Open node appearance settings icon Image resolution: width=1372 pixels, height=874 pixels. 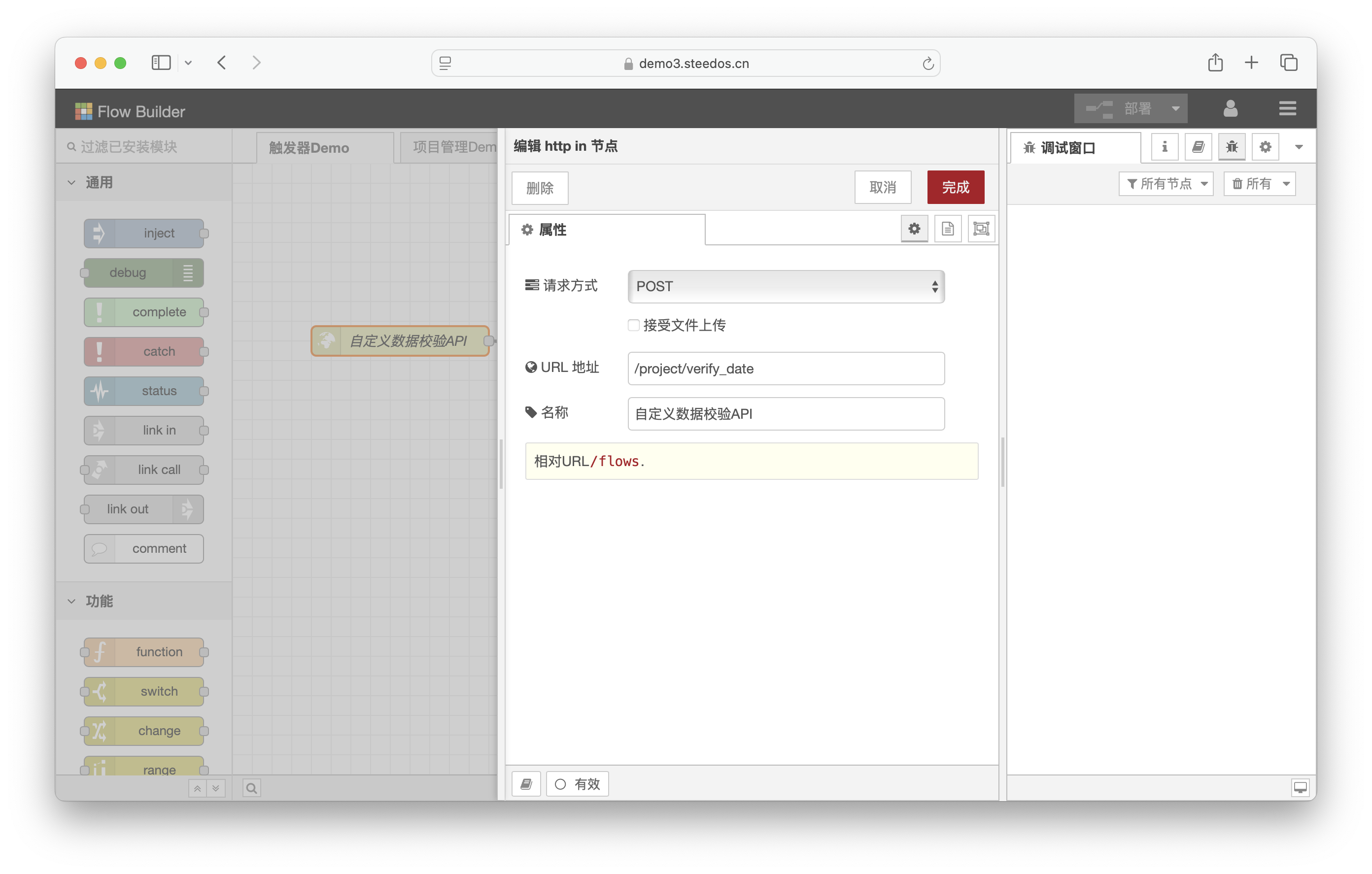[x=981, y=229]
